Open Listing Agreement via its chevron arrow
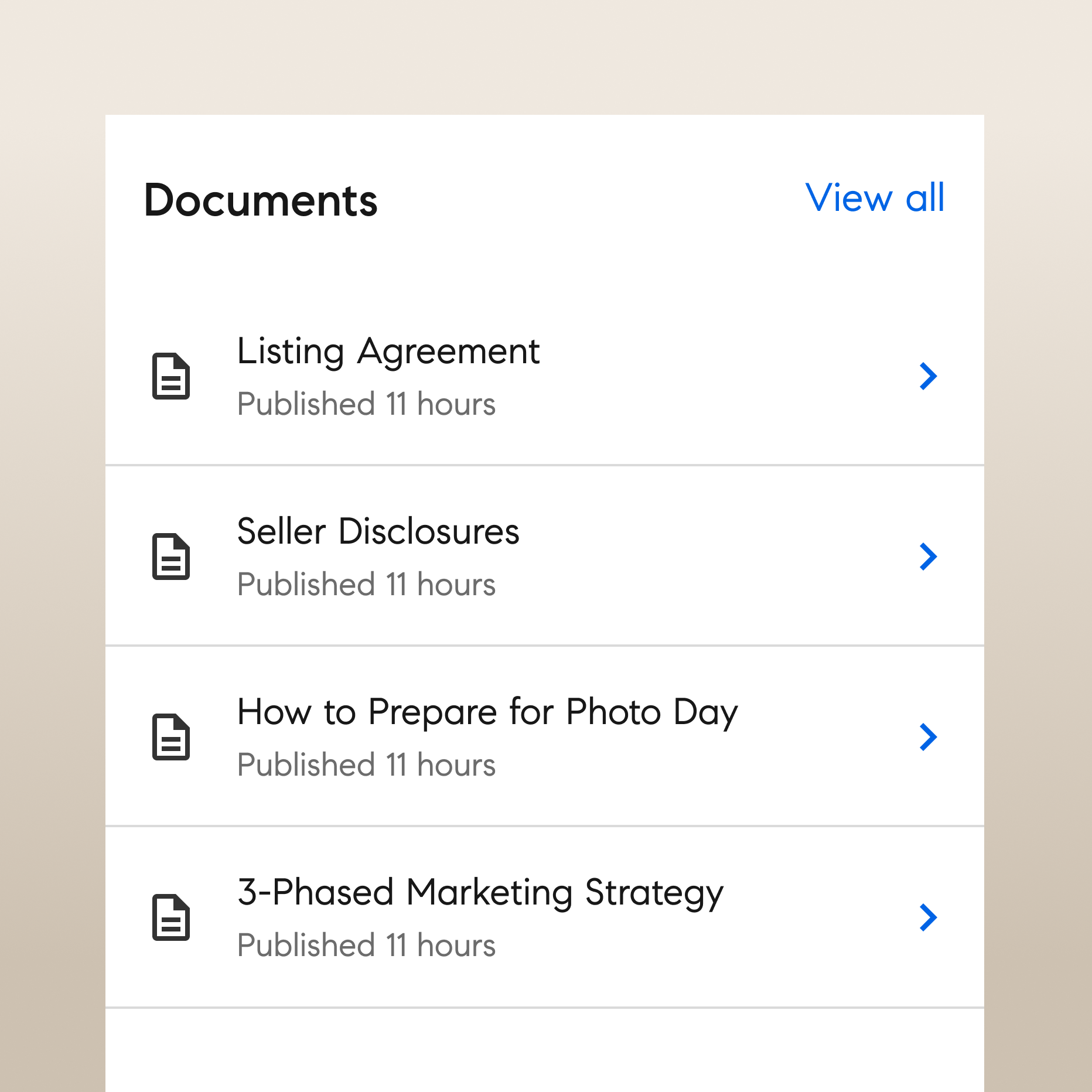The height and width of the screenshot is (1092, 1092). click(928, 376)
